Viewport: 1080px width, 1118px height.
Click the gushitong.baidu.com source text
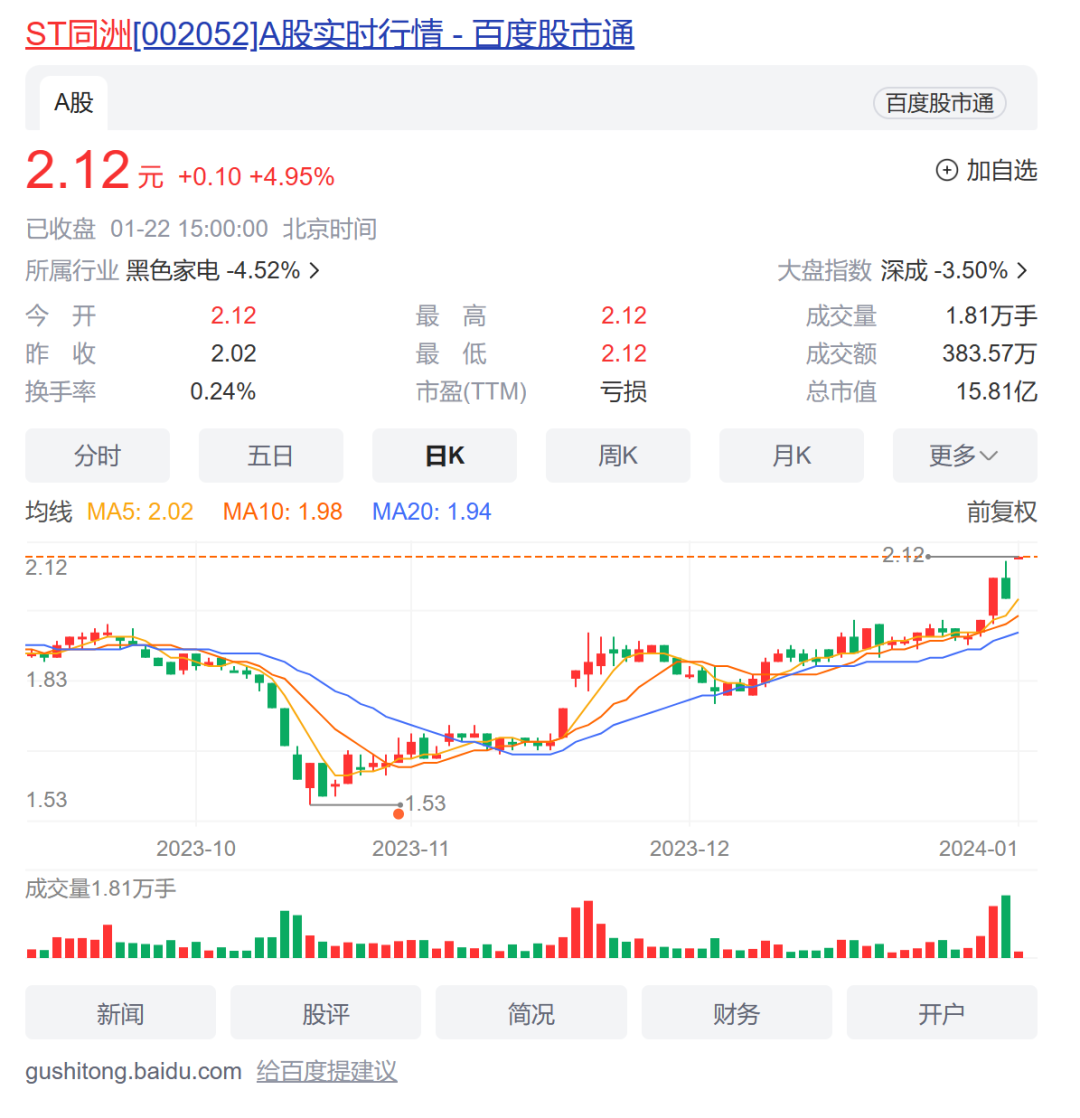(x=133, y=1071)
